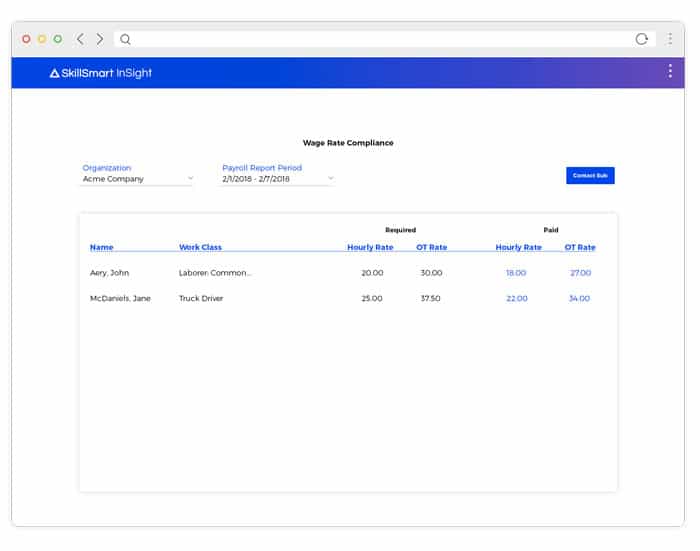Screen dimensions: 700x551
Task: Close window with the red traffic light
Action: [26, 39]
